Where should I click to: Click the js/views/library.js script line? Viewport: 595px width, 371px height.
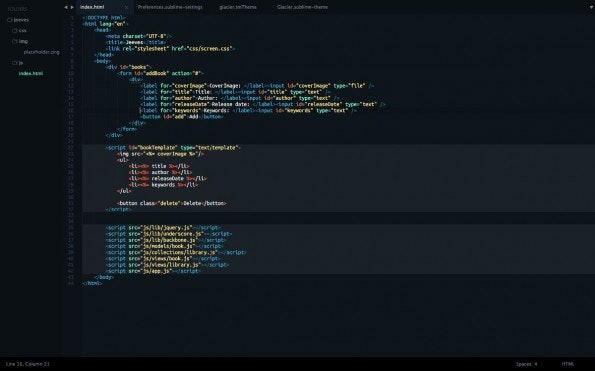point(167,265)
